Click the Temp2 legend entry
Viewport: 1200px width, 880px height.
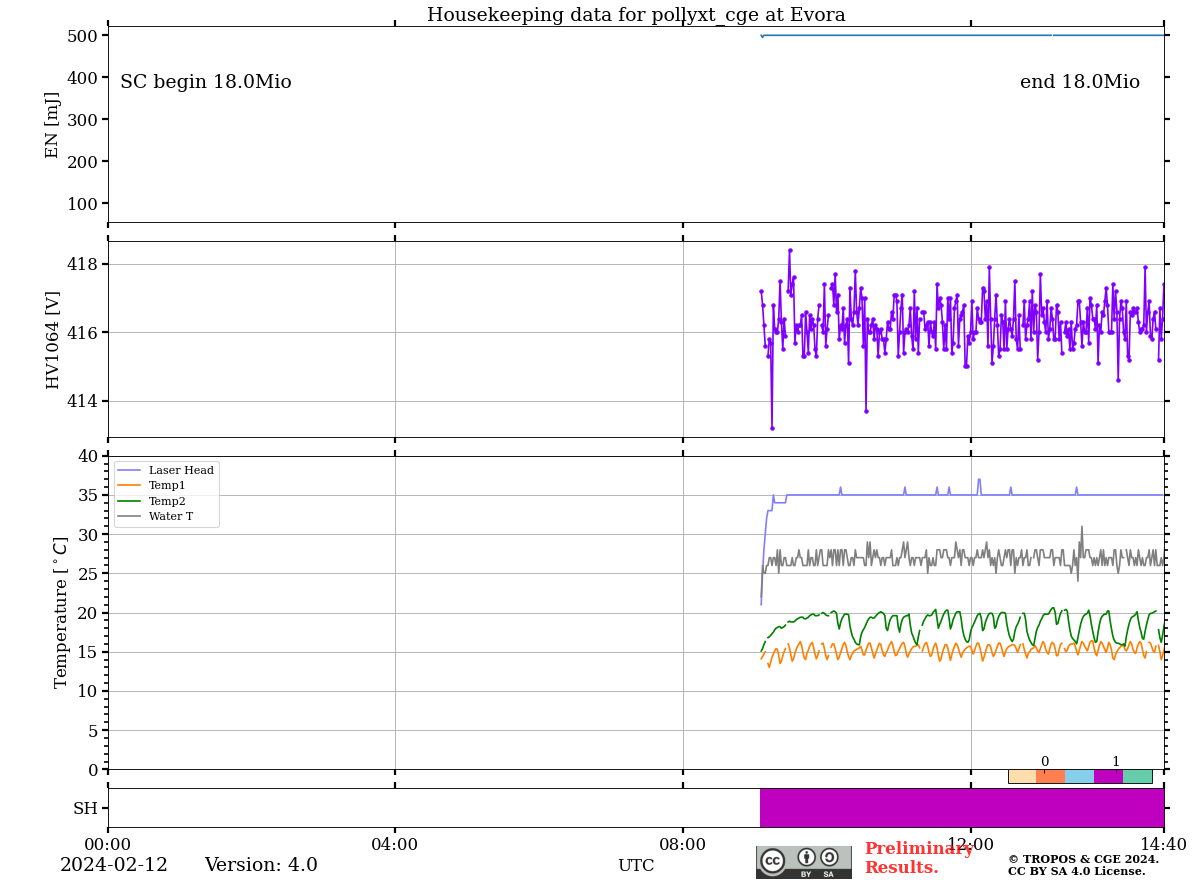point(152,501)
